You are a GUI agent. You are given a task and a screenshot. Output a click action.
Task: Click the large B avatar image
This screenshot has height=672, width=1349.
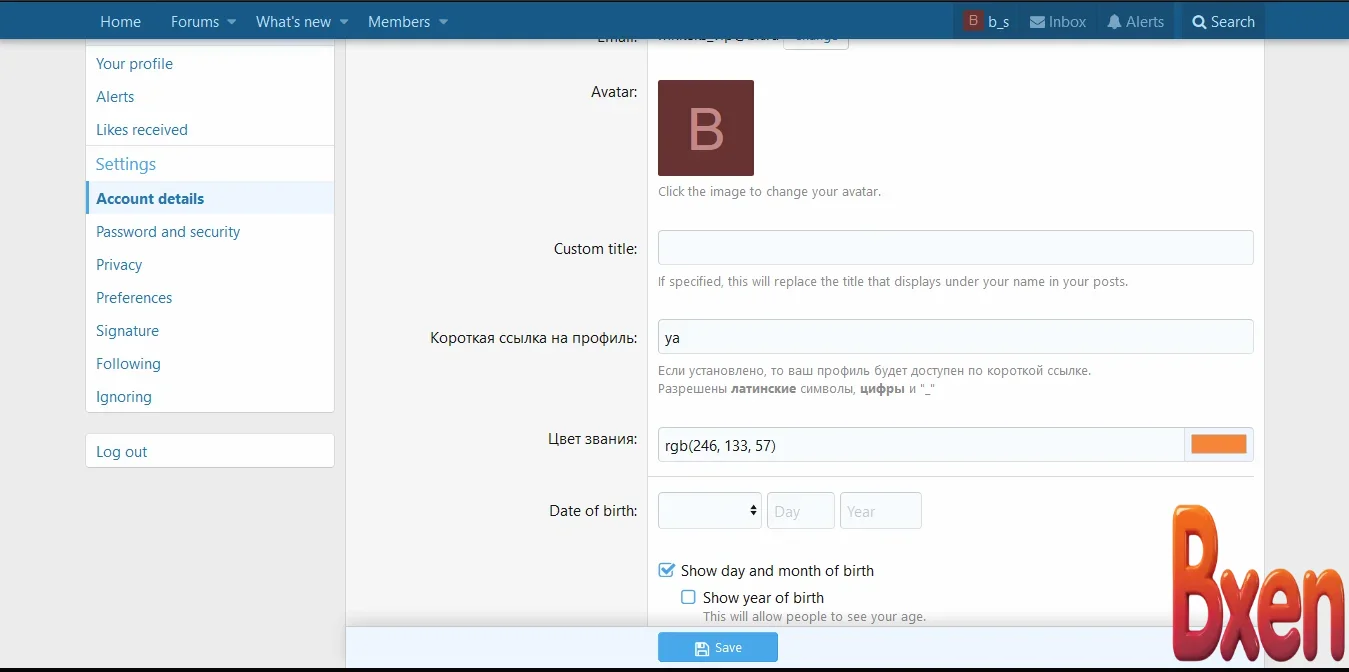tap(706, 128)
